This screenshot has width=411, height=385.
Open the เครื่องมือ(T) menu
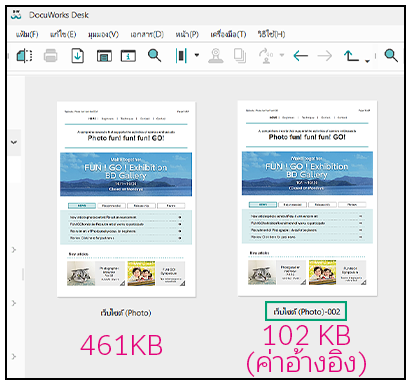(x=228, y=34)
